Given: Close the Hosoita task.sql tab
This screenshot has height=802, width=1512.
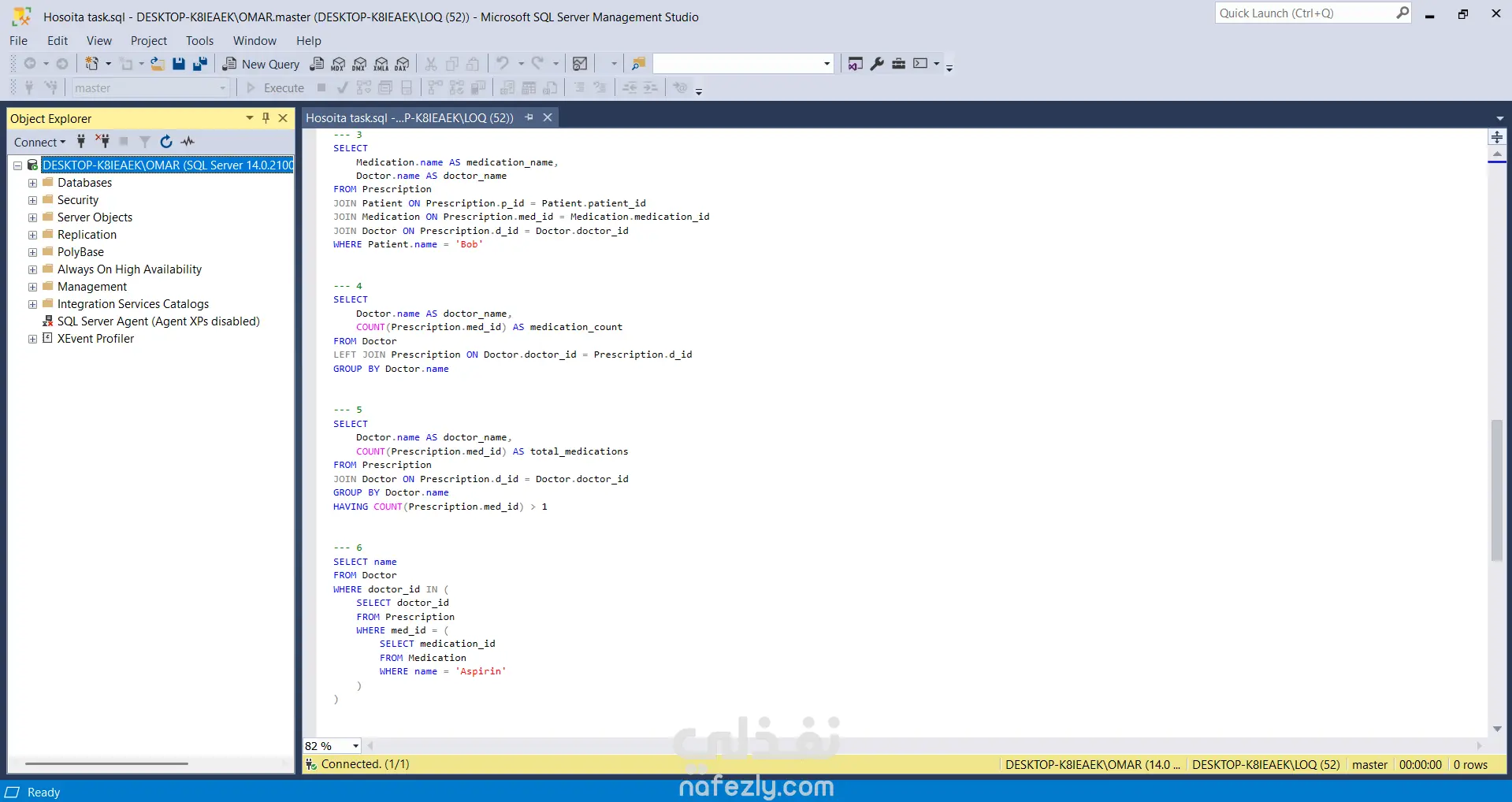Looking at the screenshot, I should tap(548, 117).
